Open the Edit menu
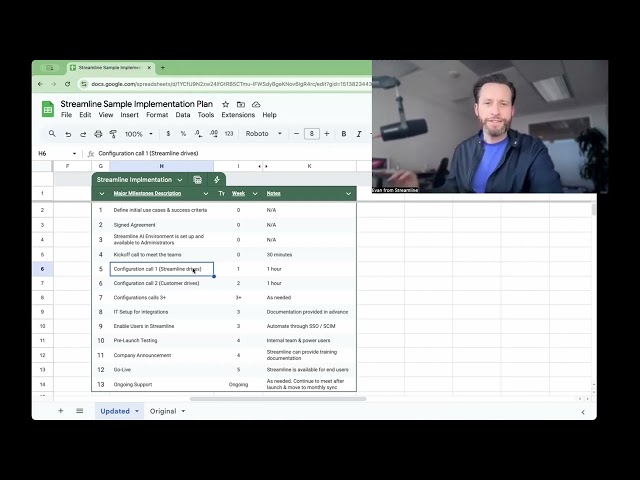The width and height of the screenshot is (640, 480). 85,115
